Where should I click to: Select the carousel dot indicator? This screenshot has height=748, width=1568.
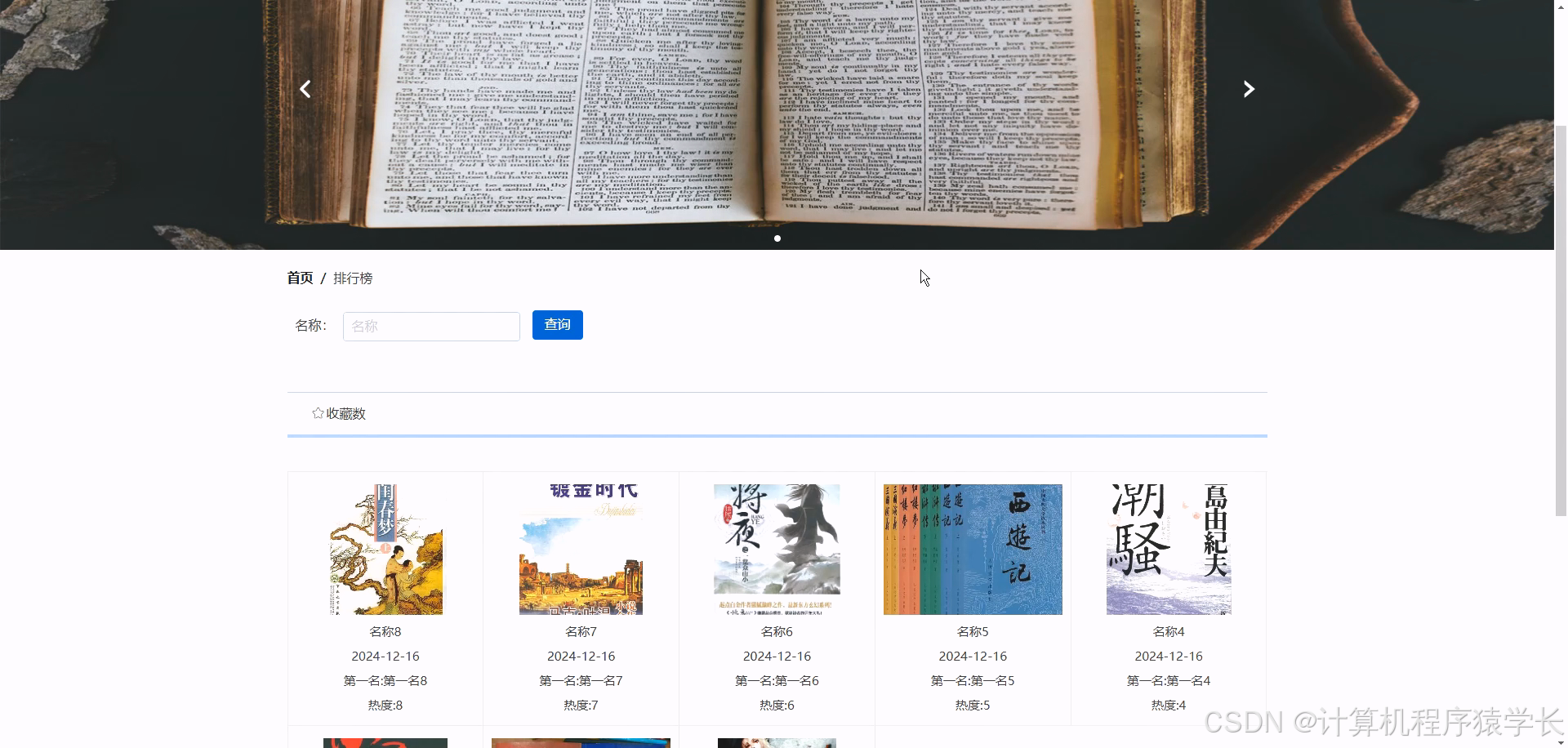777,238
